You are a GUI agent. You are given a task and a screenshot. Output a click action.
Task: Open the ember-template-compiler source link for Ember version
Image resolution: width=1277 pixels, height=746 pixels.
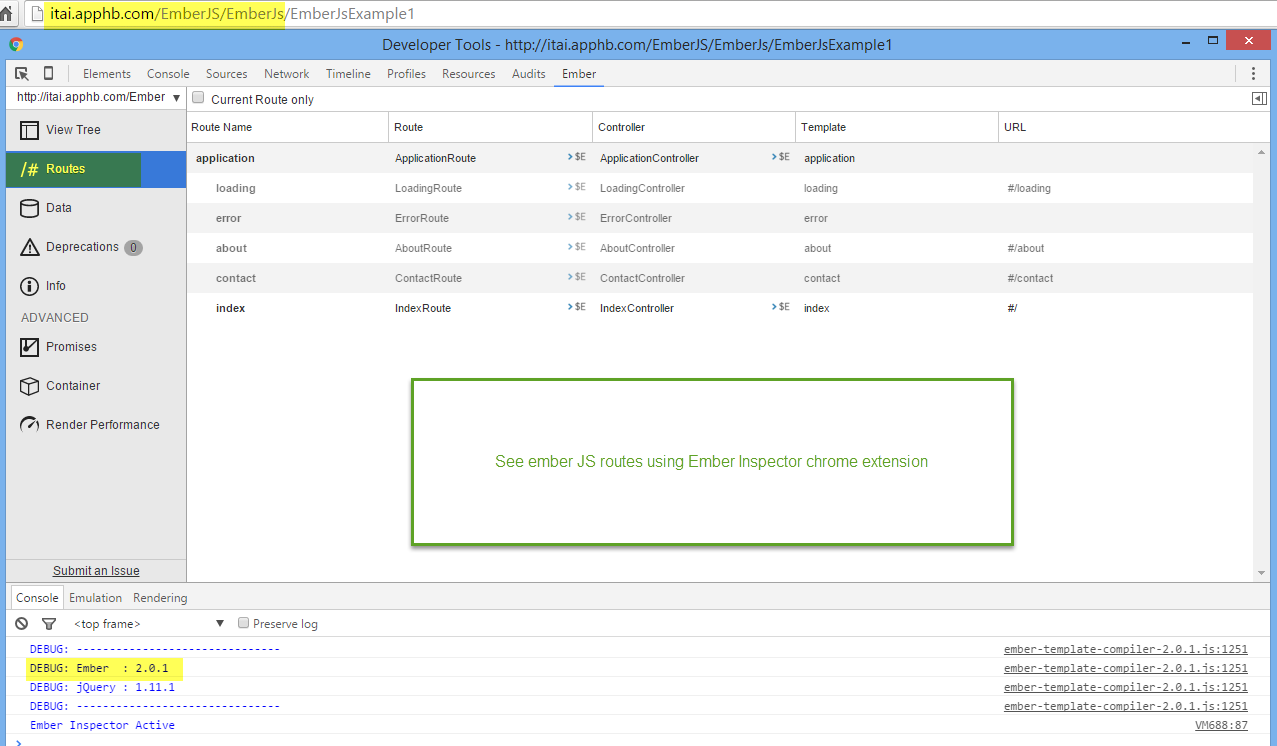pyautogui.click(x=1125, y=668)
